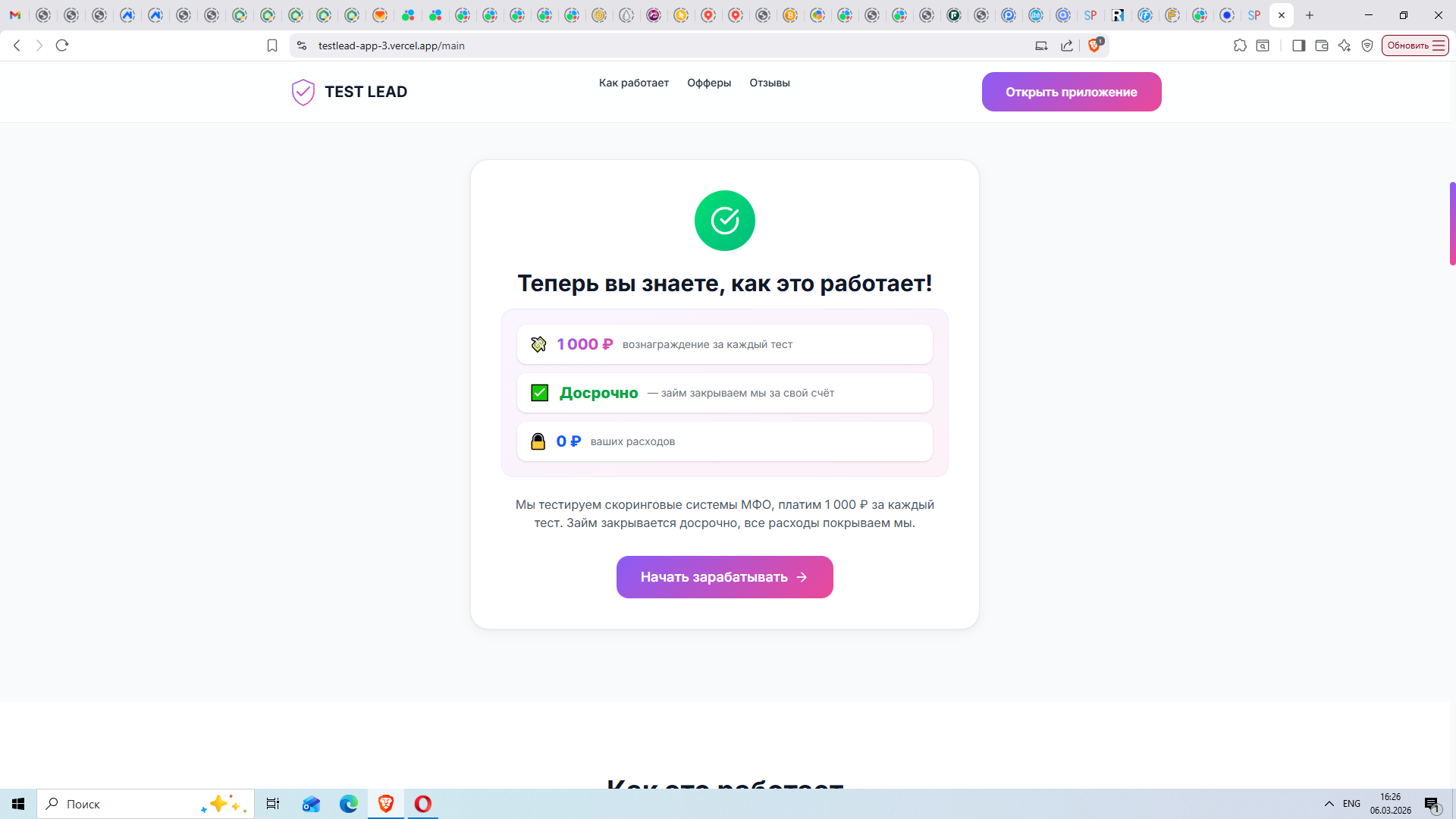The image size is (1456, 819).
Task: Click the Начать зарабатывать button
Action: click(x=724, y=577)
